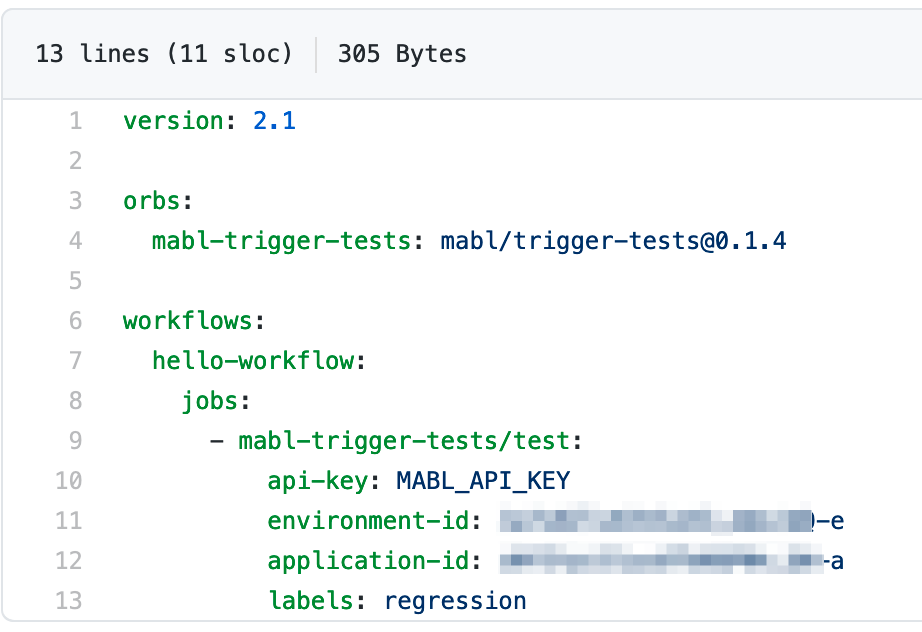Click line number 10 beside api-key

(x=69, y=481)
